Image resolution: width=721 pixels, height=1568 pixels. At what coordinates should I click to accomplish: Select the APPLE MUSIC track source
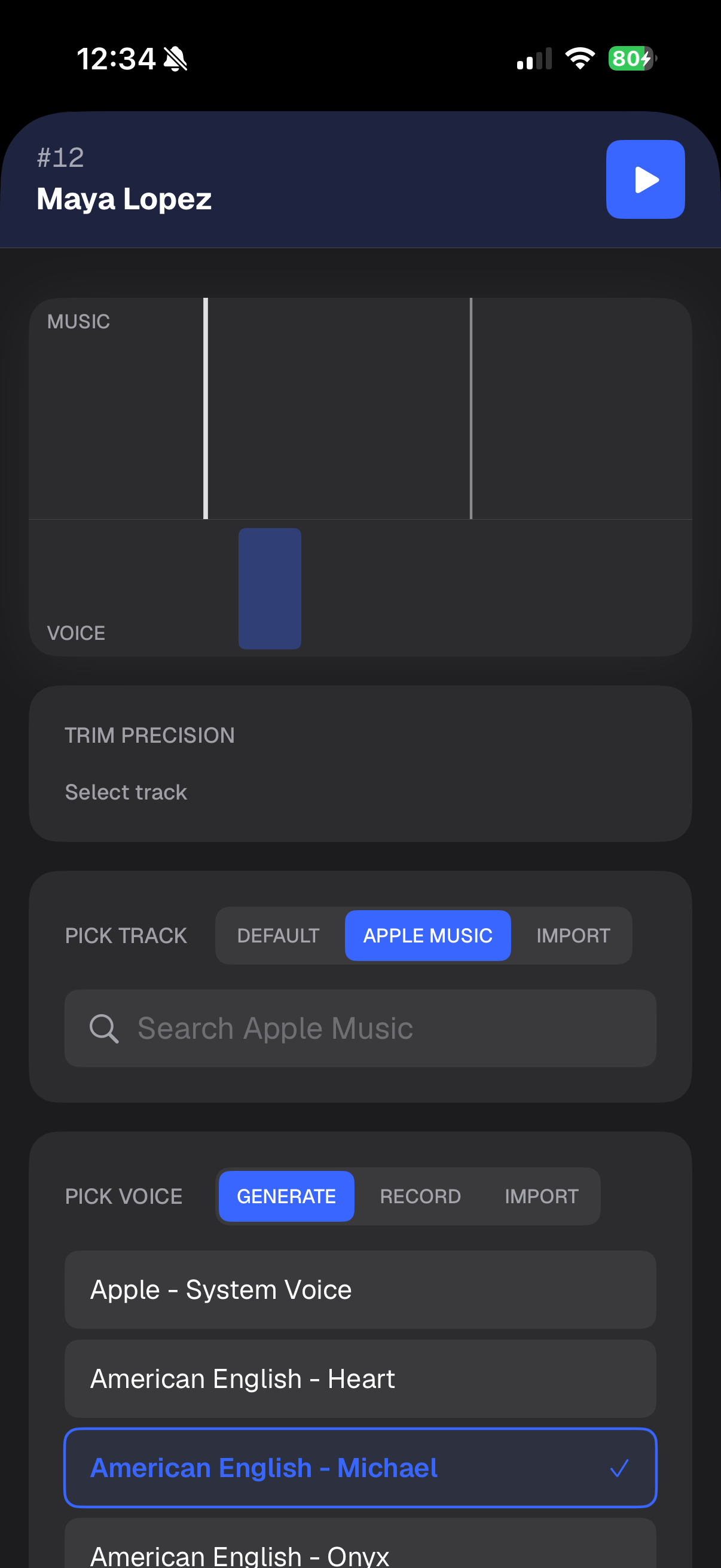[x=427, y=935]
